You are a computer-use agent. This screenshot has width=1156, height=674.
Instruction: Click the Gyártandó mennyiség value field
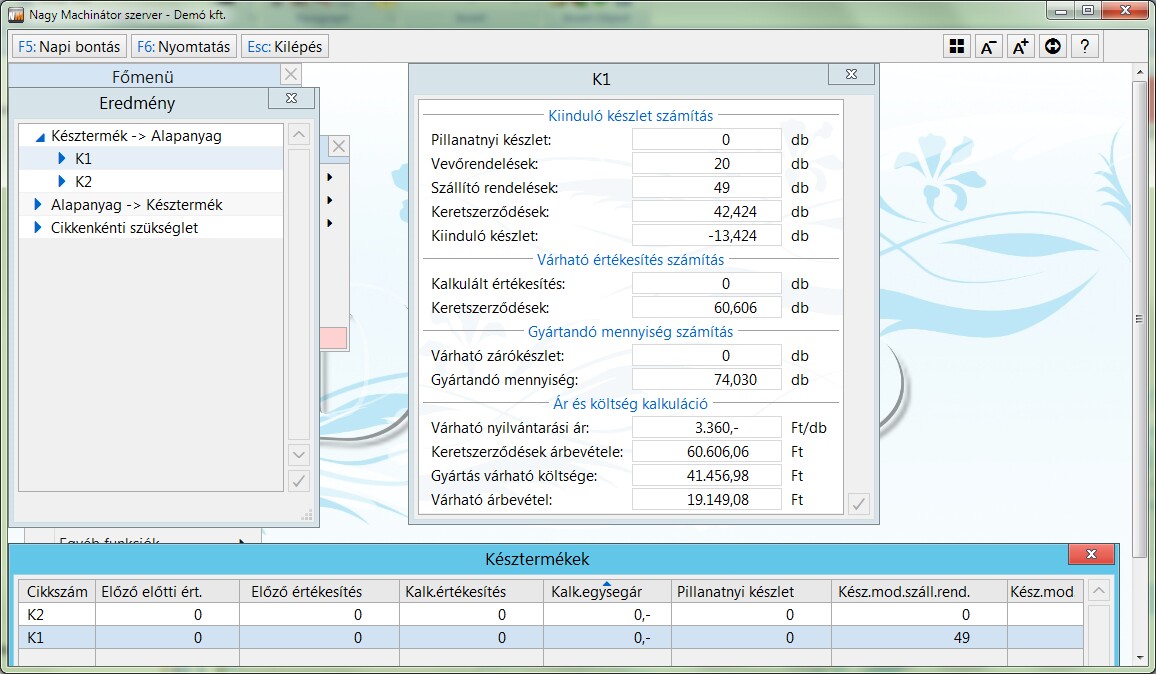click(x=706, y=380)
